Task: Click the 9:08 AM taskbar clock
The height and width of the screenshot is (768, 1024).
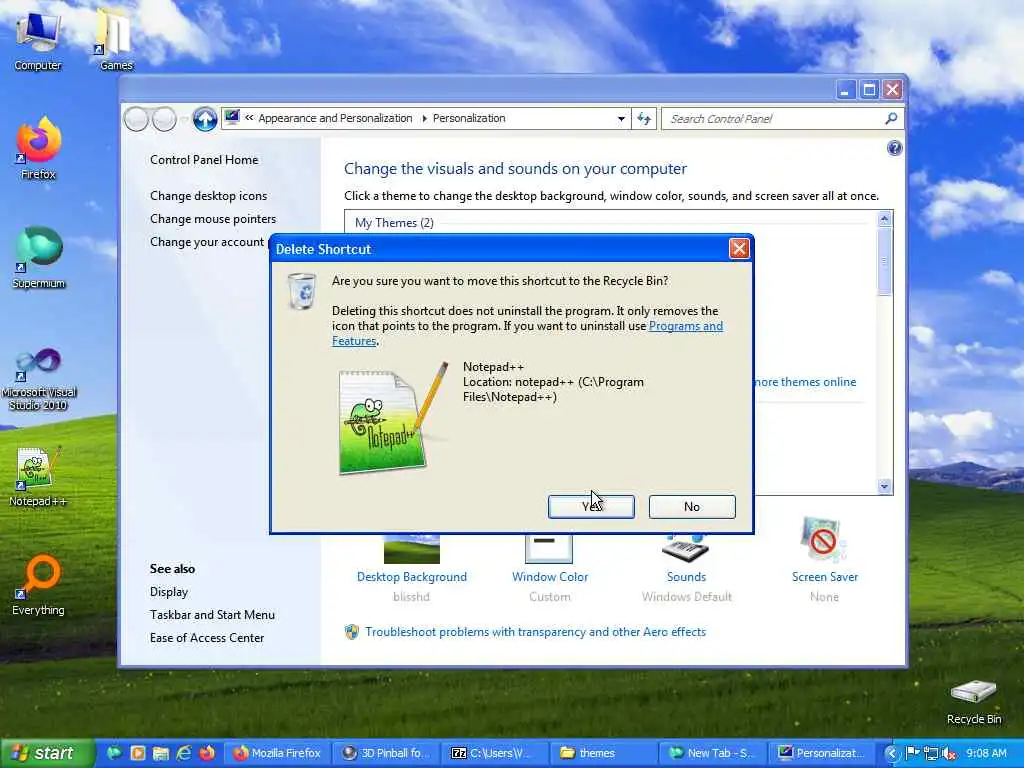Action: pyautogui.click(x=986, y=754)
